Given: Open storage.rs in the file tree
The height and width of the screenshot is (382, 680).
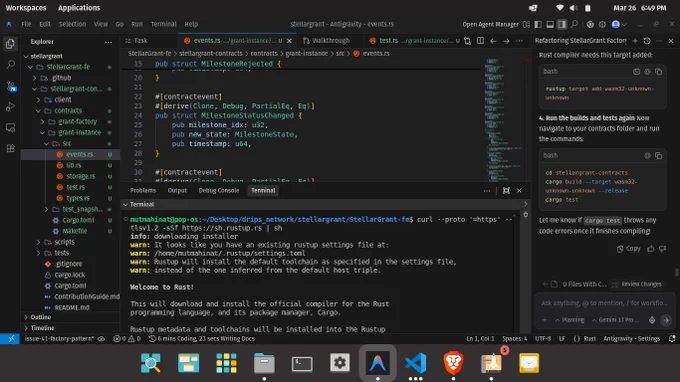Looking at the screenshot, I should [x=81, y=176].
